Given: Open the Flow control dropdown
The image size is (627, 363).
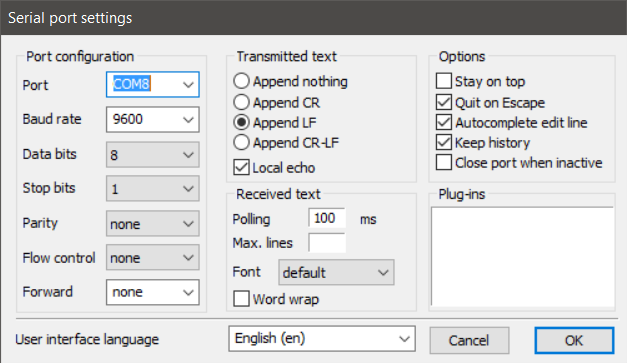Looking at the screenshot, I should (152, 257).
